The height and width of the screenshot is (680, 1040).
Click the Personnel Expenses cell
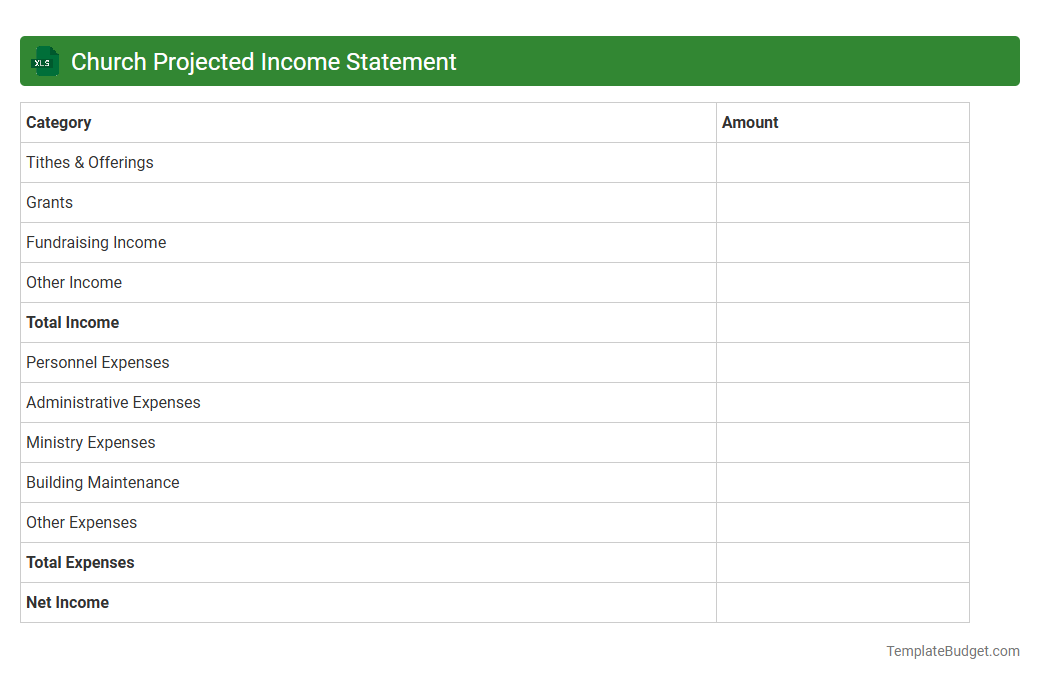click(x=97, y=362)
